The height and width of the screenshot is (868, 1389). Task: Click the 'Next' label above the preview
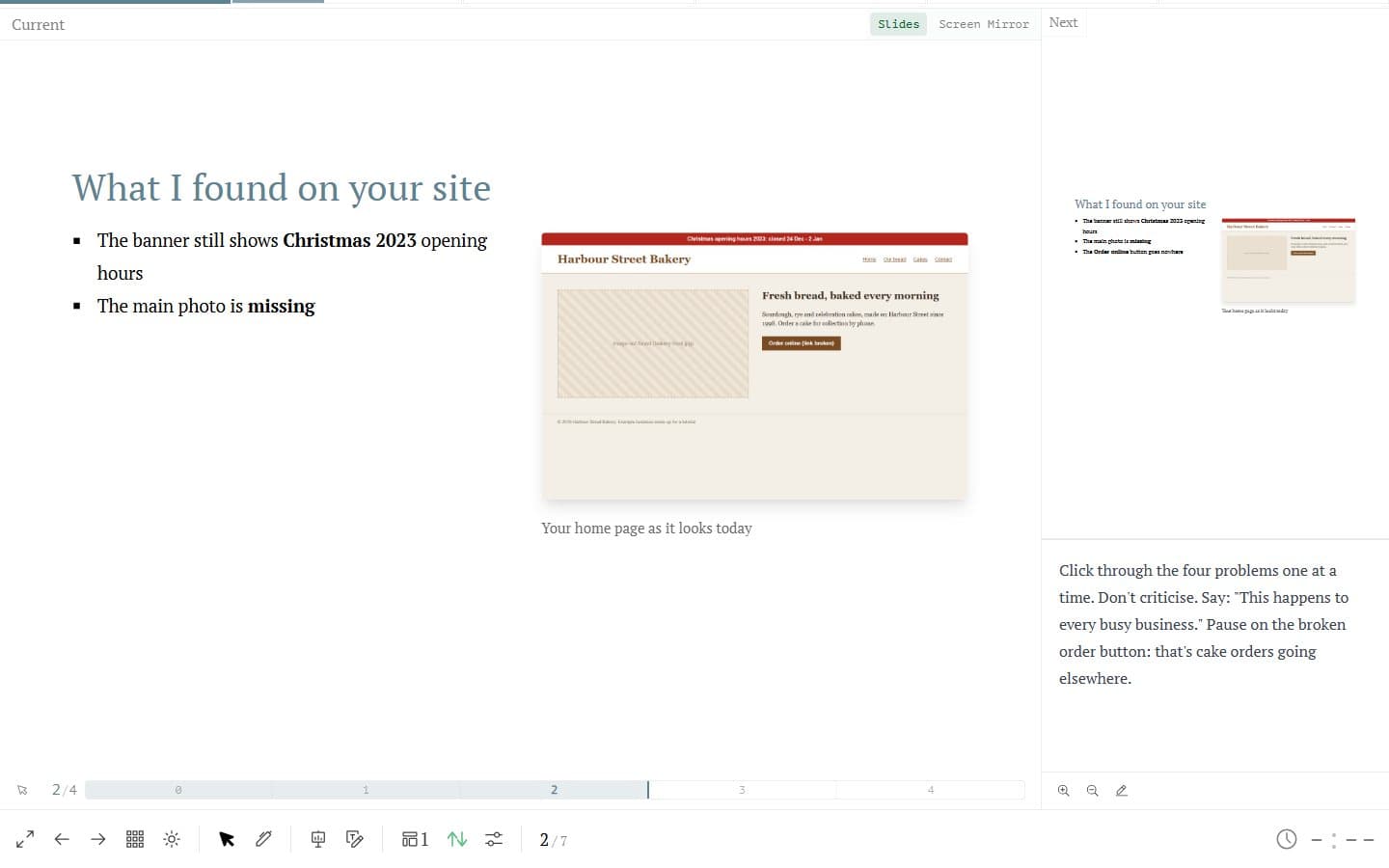click(1063, 22)
